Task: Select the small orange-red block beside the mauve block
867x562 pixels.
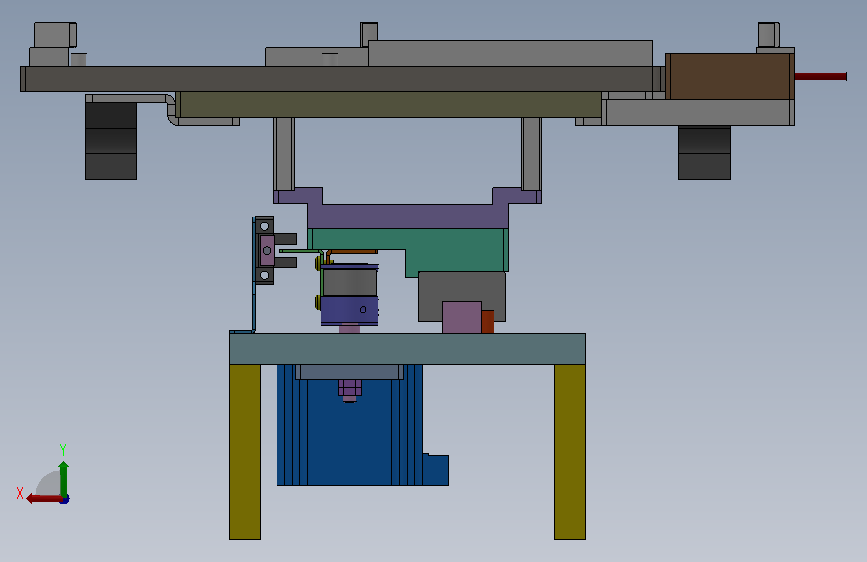Action: 488,321
